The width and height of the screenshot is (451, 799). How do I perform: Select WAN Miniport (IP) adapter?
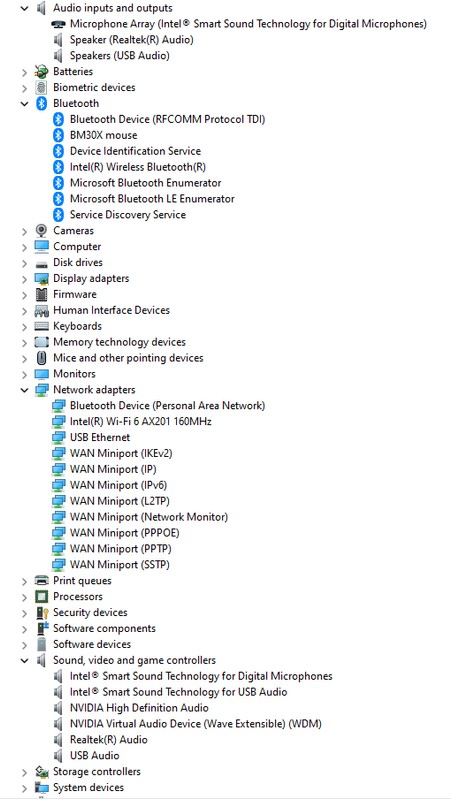[x=113, y=469]
